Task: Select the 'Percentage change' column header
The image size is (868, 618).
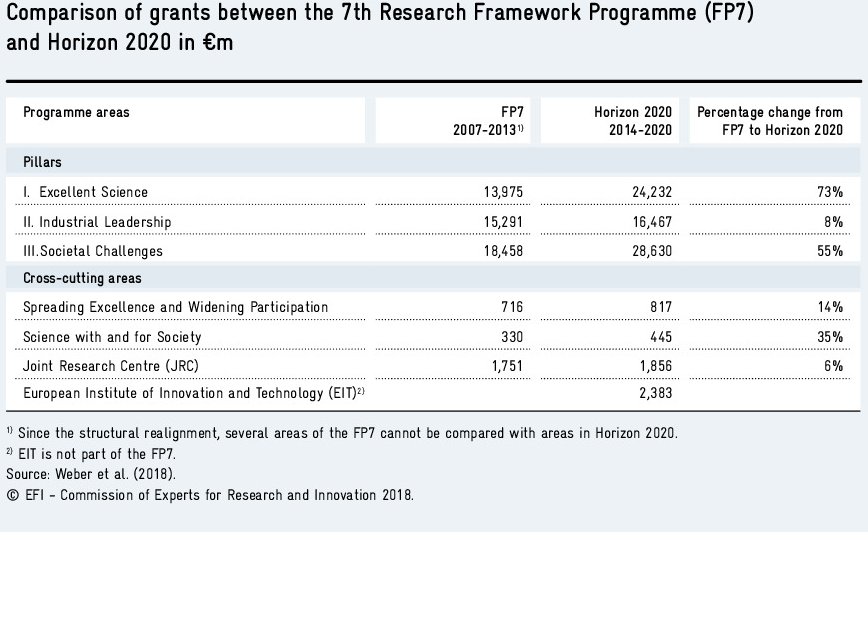Action: pos(769,121)
